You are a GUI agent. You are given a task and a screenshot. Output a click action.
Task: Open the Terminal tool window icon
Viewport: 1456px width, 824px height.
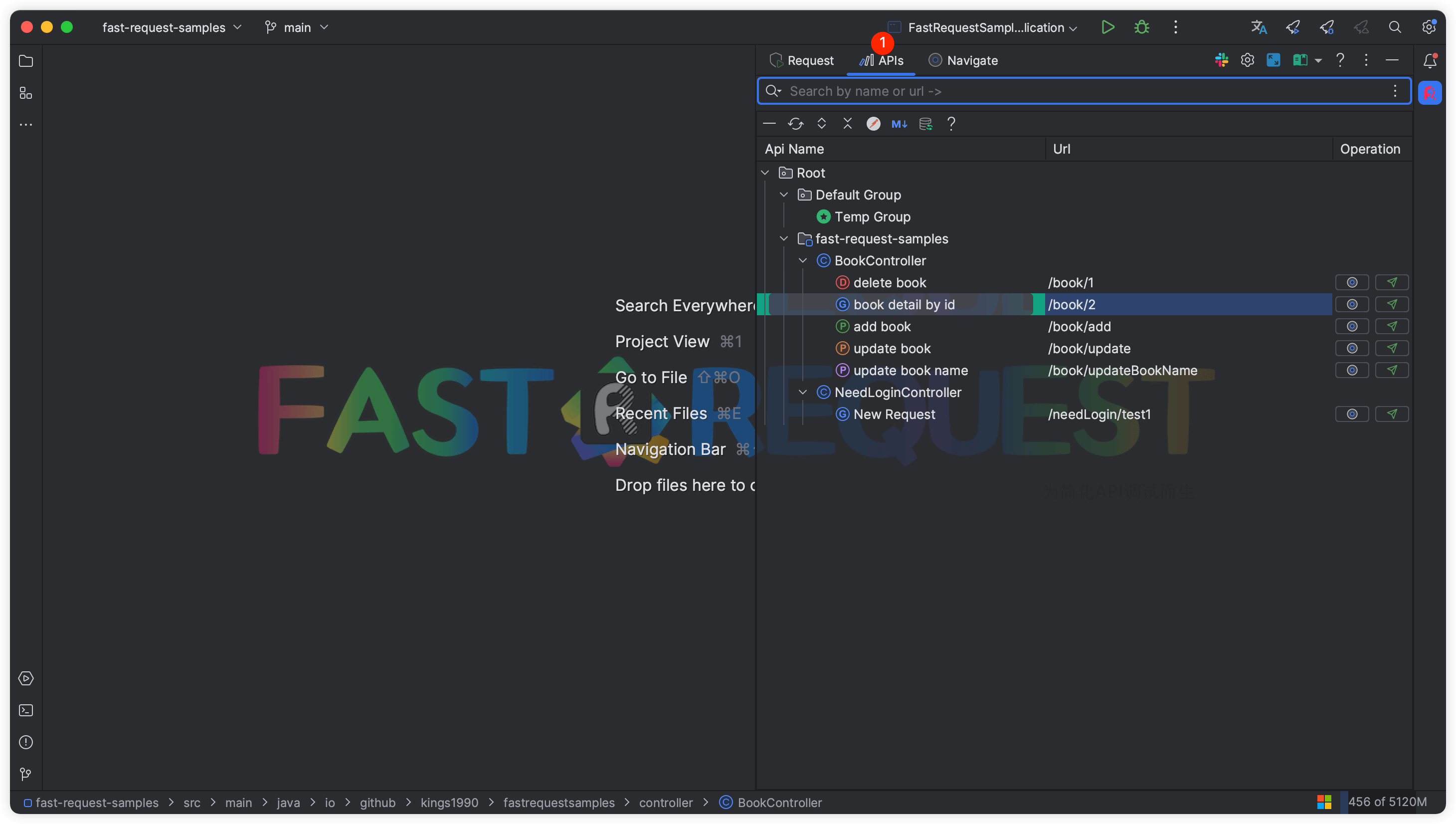pyautogui.click(x=26, y=710)
